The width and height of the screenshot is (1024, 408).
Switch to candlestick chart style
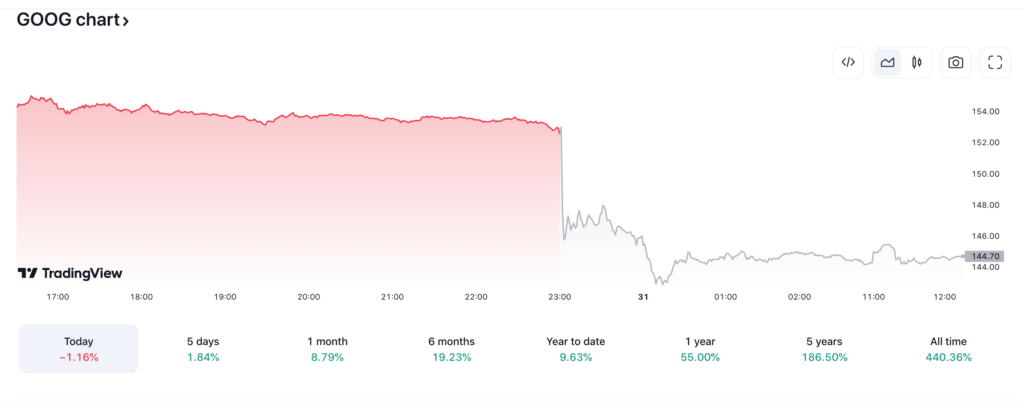tap(916, 62)
